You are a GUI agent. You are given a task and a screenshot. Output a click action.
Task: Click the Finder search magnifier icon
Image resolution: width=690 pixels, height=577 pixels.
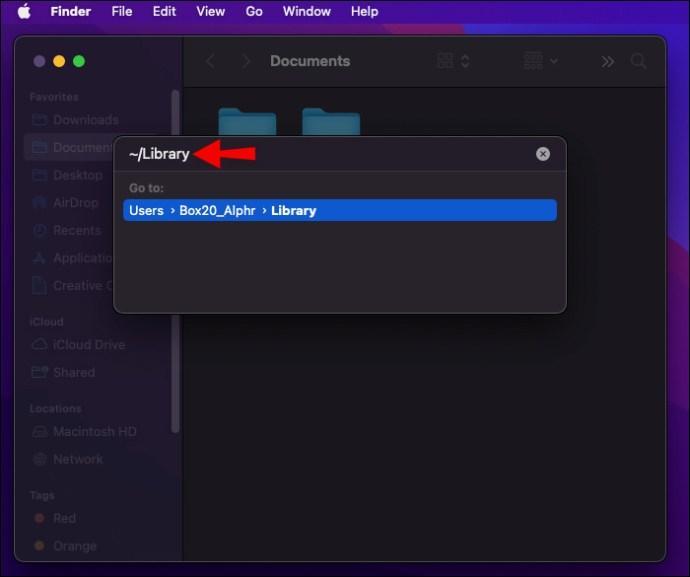pyautogui.click(x=638, y=62)
